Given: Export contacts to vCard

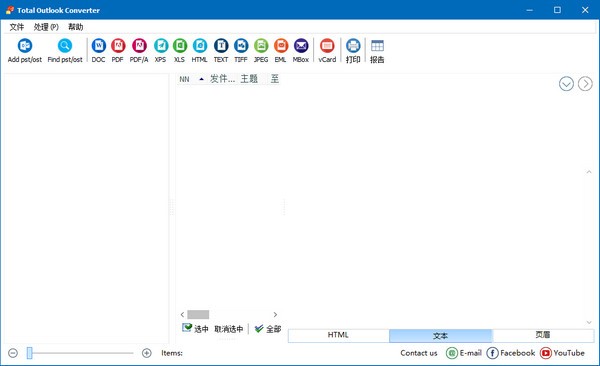Looking at the screenshot, I should click(x=327, y=50).
